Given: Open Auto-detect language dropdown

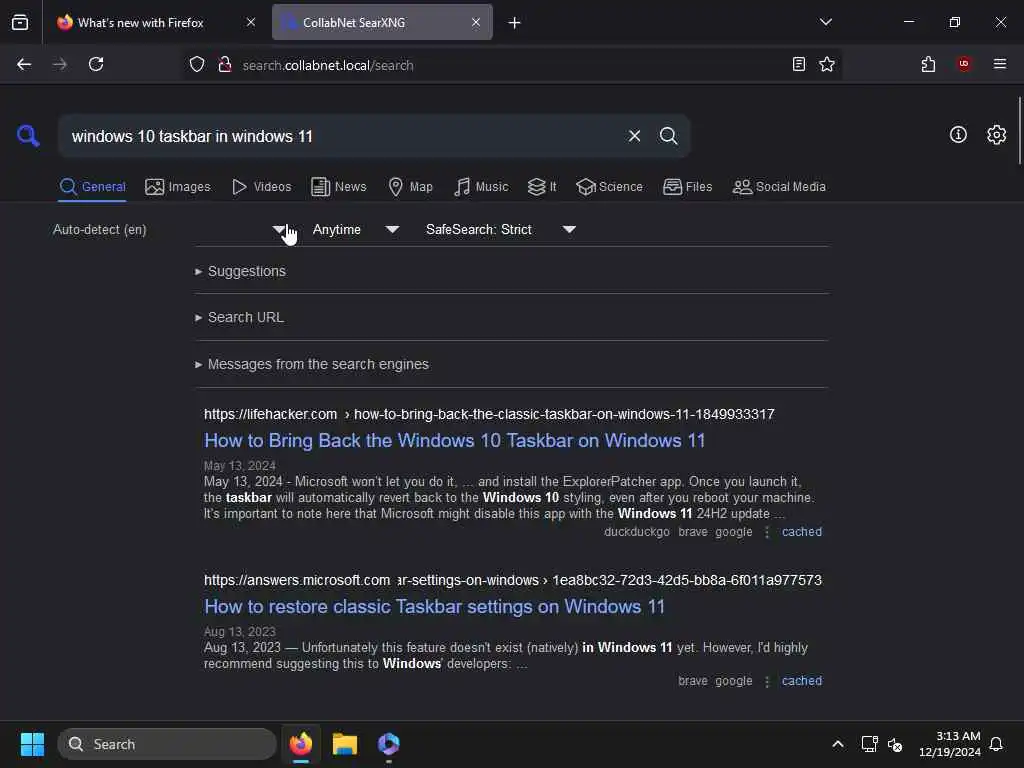Looking at the screenshot, I should pyautogui.click(x=168, y=230).
